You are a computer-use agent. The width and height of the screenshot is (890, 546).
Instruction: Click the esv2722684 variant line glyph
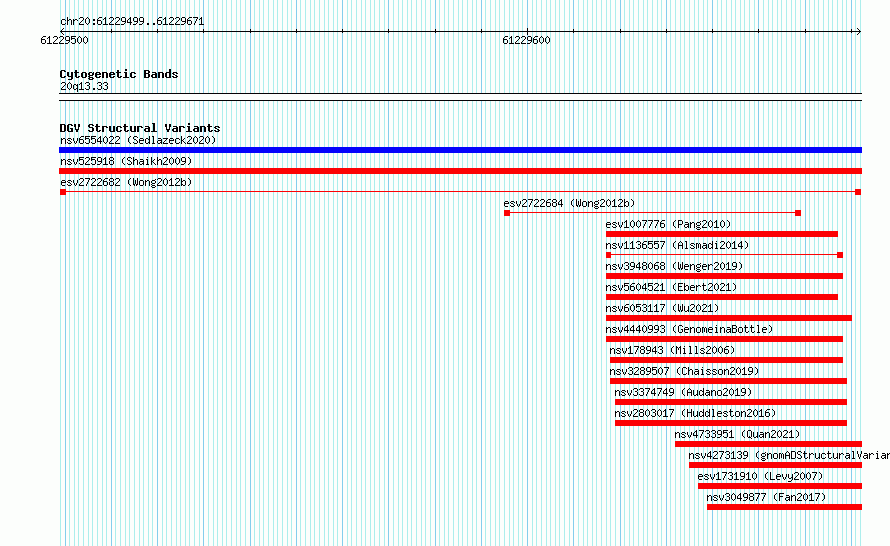click(652, 213)
